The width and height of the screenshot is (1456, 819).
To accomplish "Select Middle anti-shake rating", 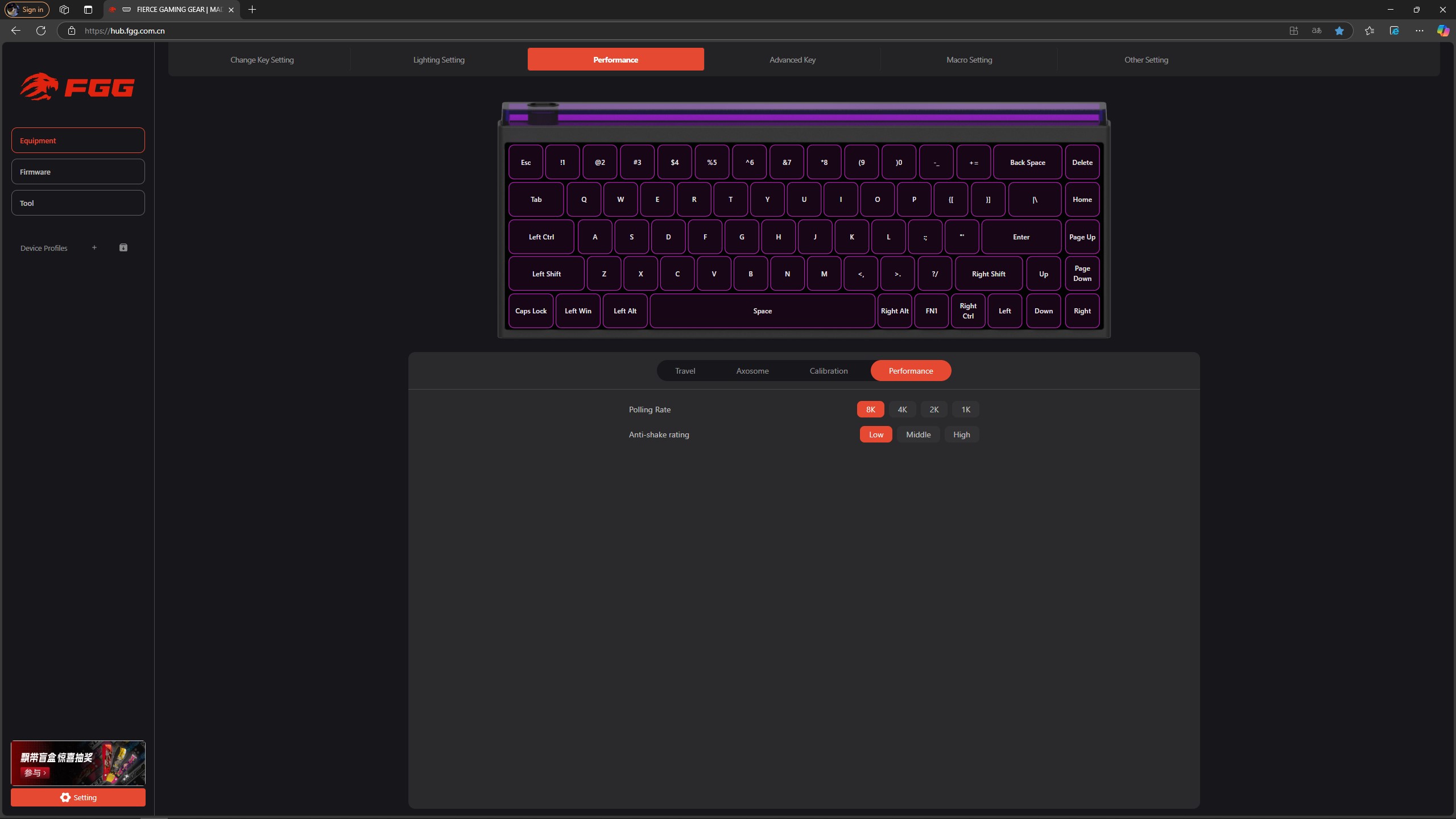I will pos(919,435).
